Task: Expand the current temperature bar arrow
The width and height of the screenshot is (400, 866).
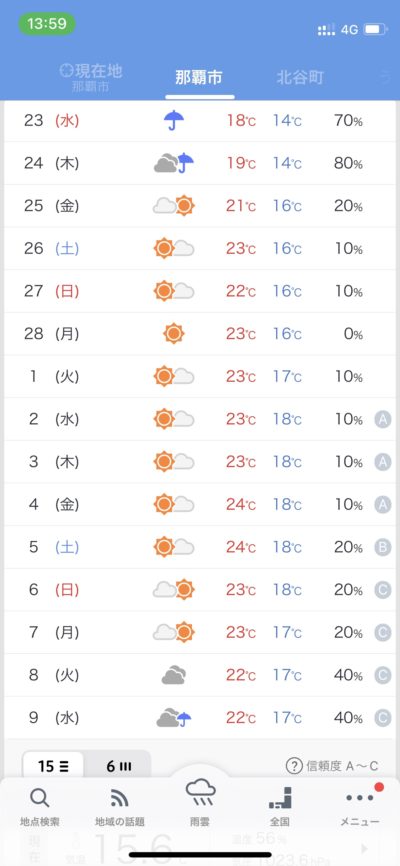Action: tap(364, 848)
